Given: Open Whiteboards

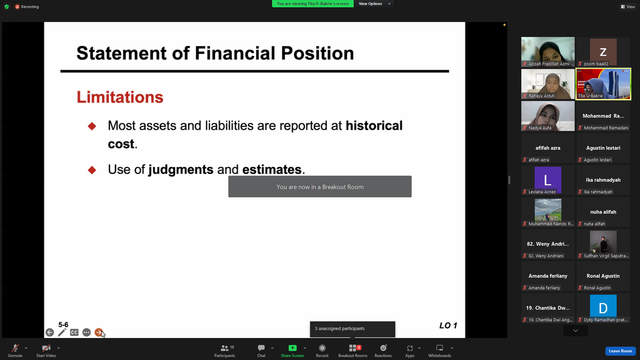Looking at the screenshot, I should point(440,350).
